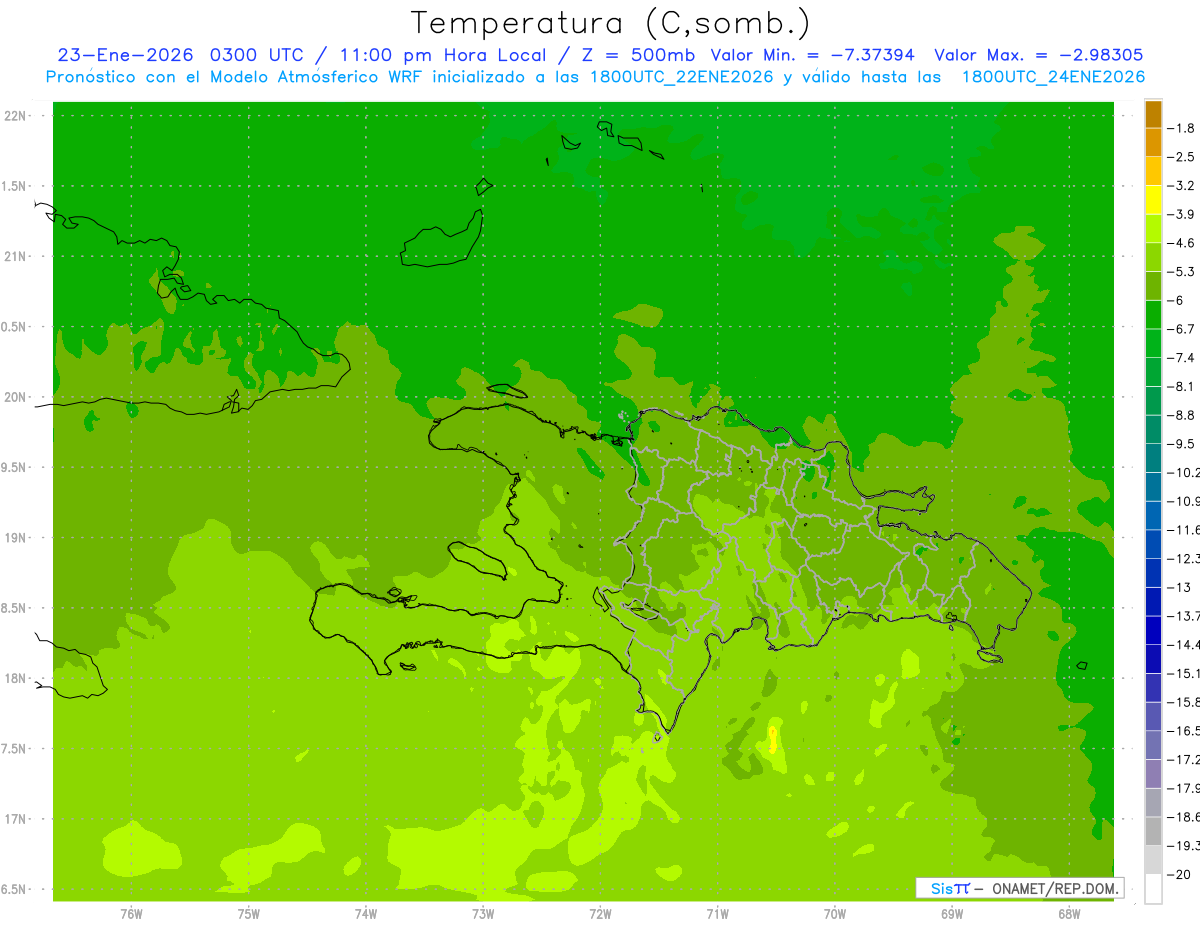Screen dimensions: 1200x927
Task: Click the "70W" longitude label
Action: [x=835, y=913]
